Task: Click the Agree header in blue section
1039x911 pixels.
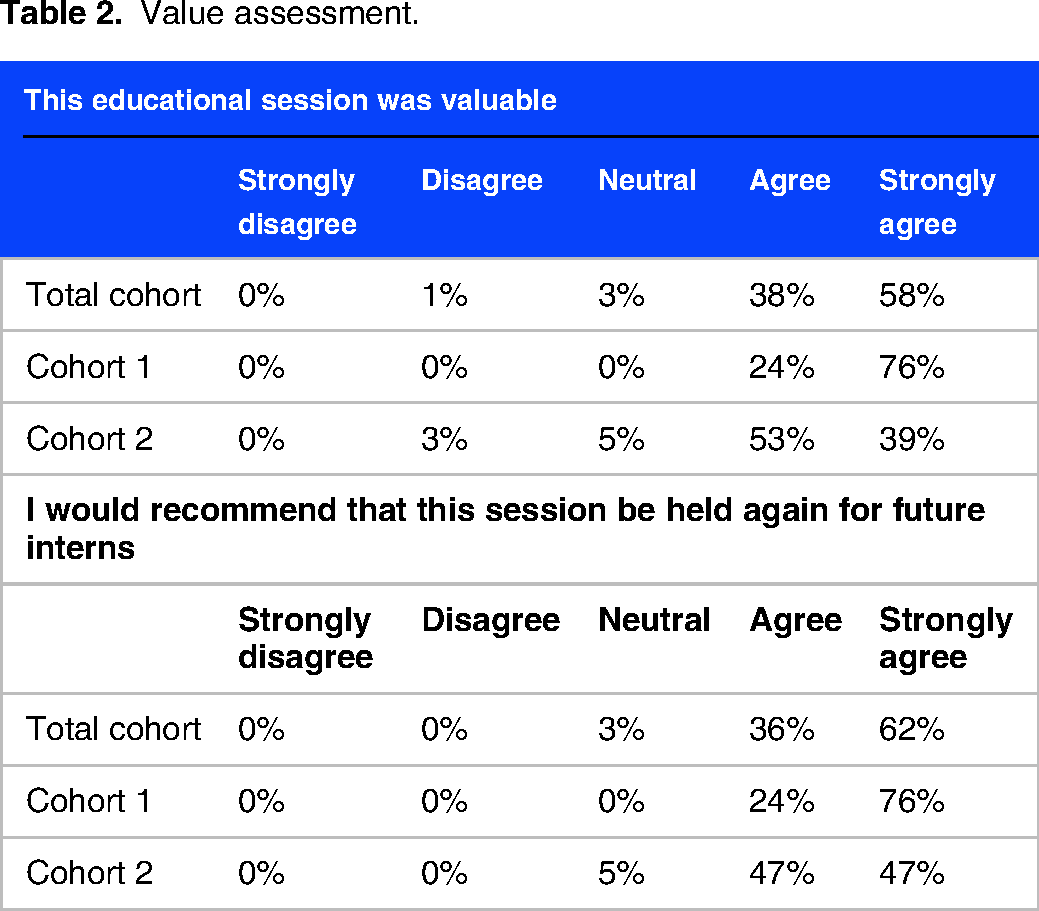Action: [x=790, y=180]
